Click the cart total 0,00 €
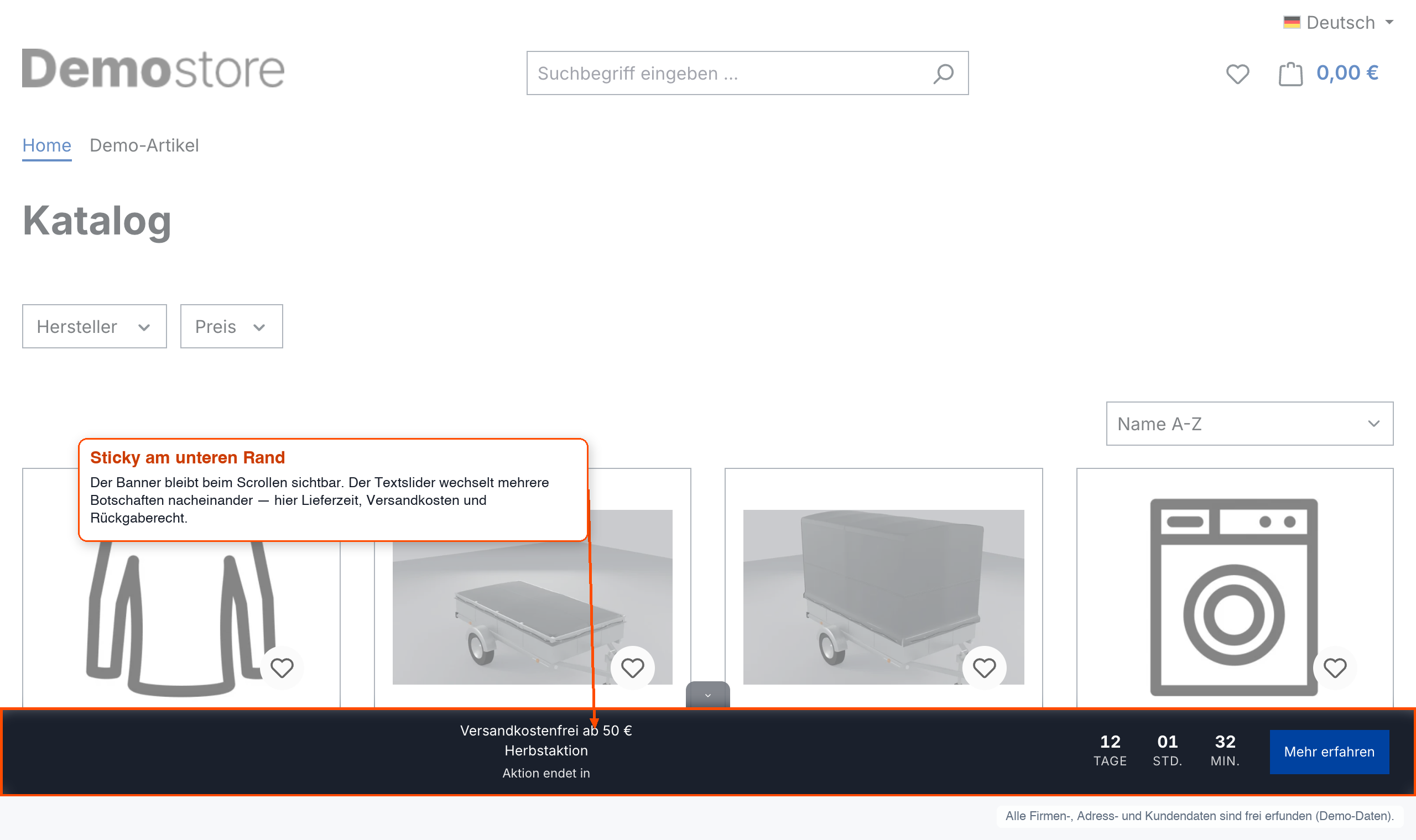Screen dimensions: 1416x840 coord(1347,73)
